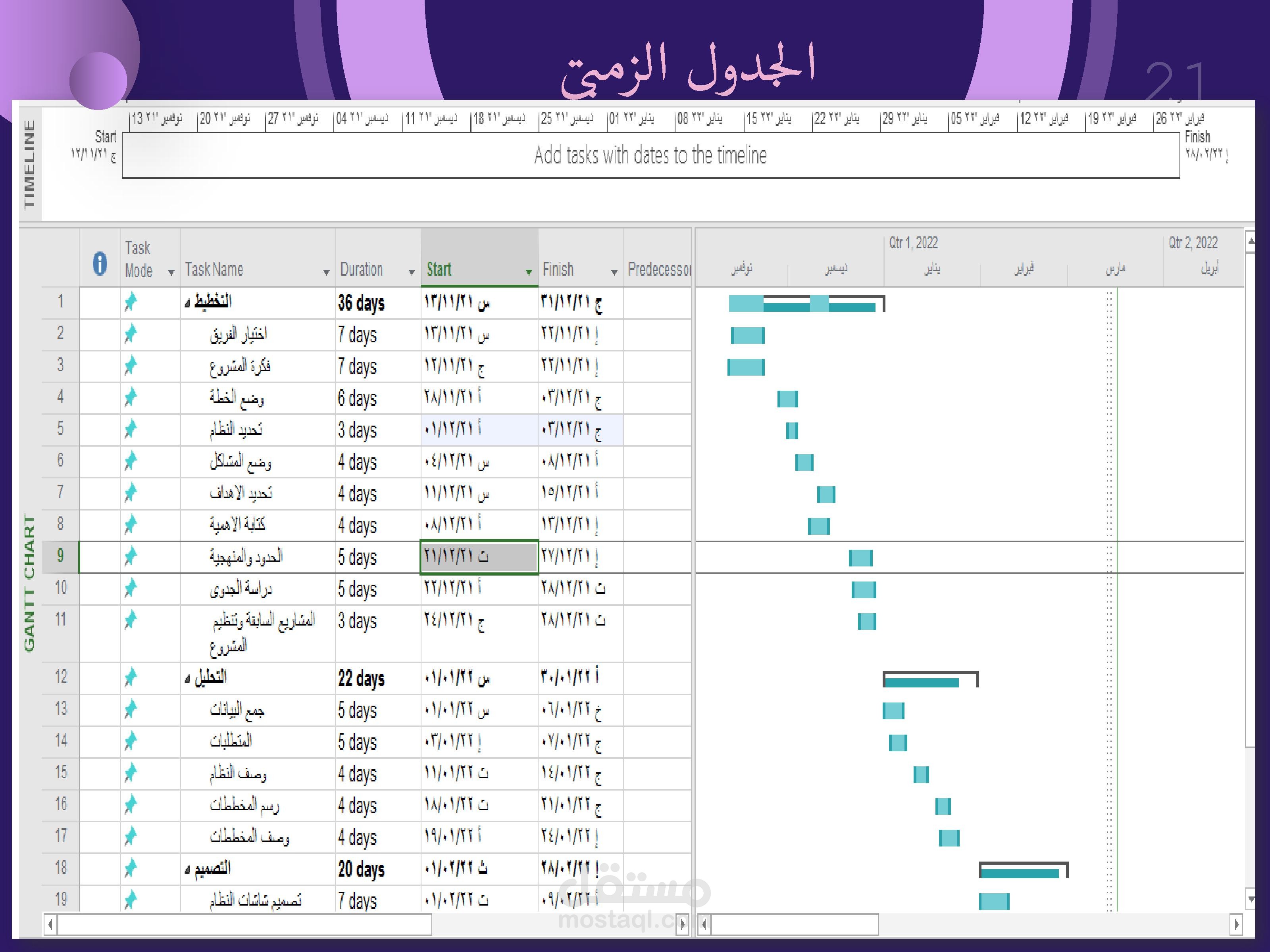Click the task mode pin icon in row 6
The height and width of the screenshot is (952, 1270).
pyautogui.click(x=131, y=461)
